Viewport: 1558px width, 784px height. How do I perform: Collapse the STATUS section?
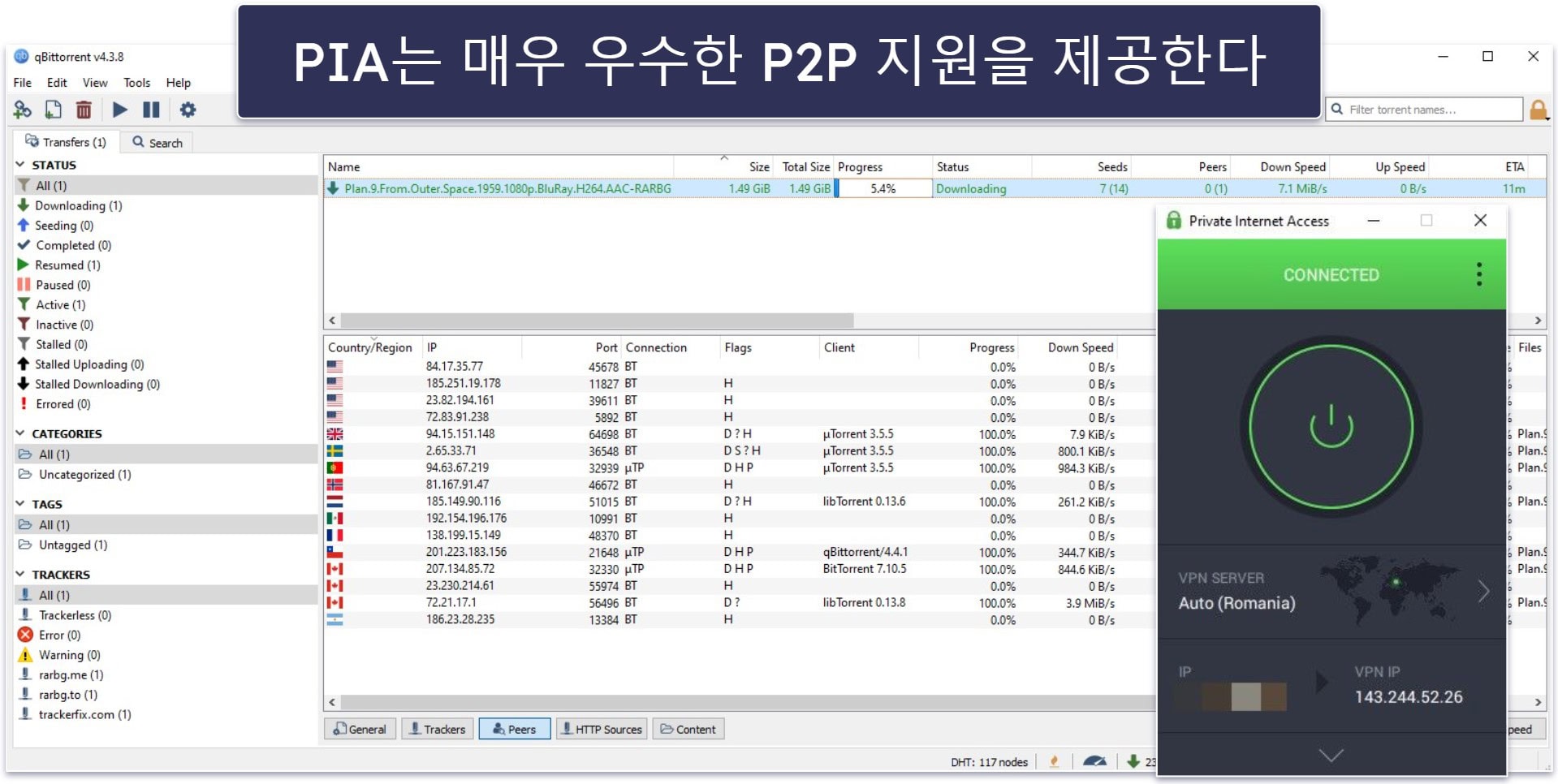(x=20, y=165)
